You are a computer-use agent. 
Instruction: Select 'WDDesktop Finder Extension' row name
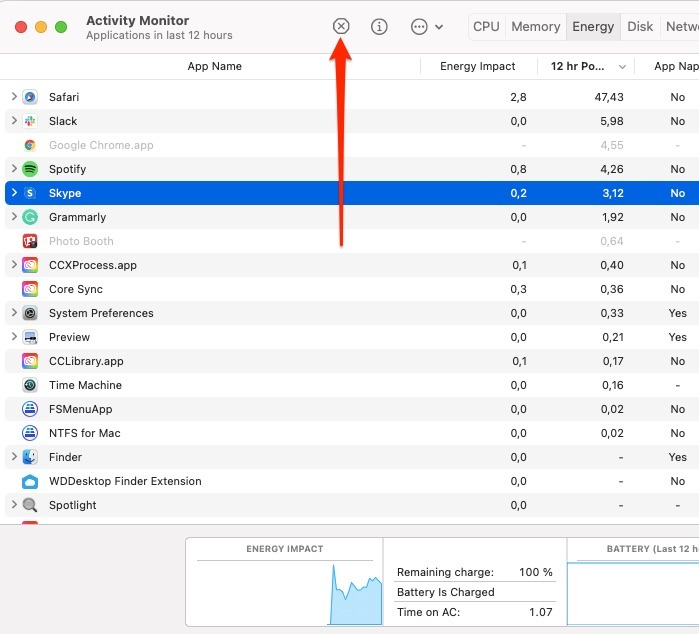(x=125, y=482)
